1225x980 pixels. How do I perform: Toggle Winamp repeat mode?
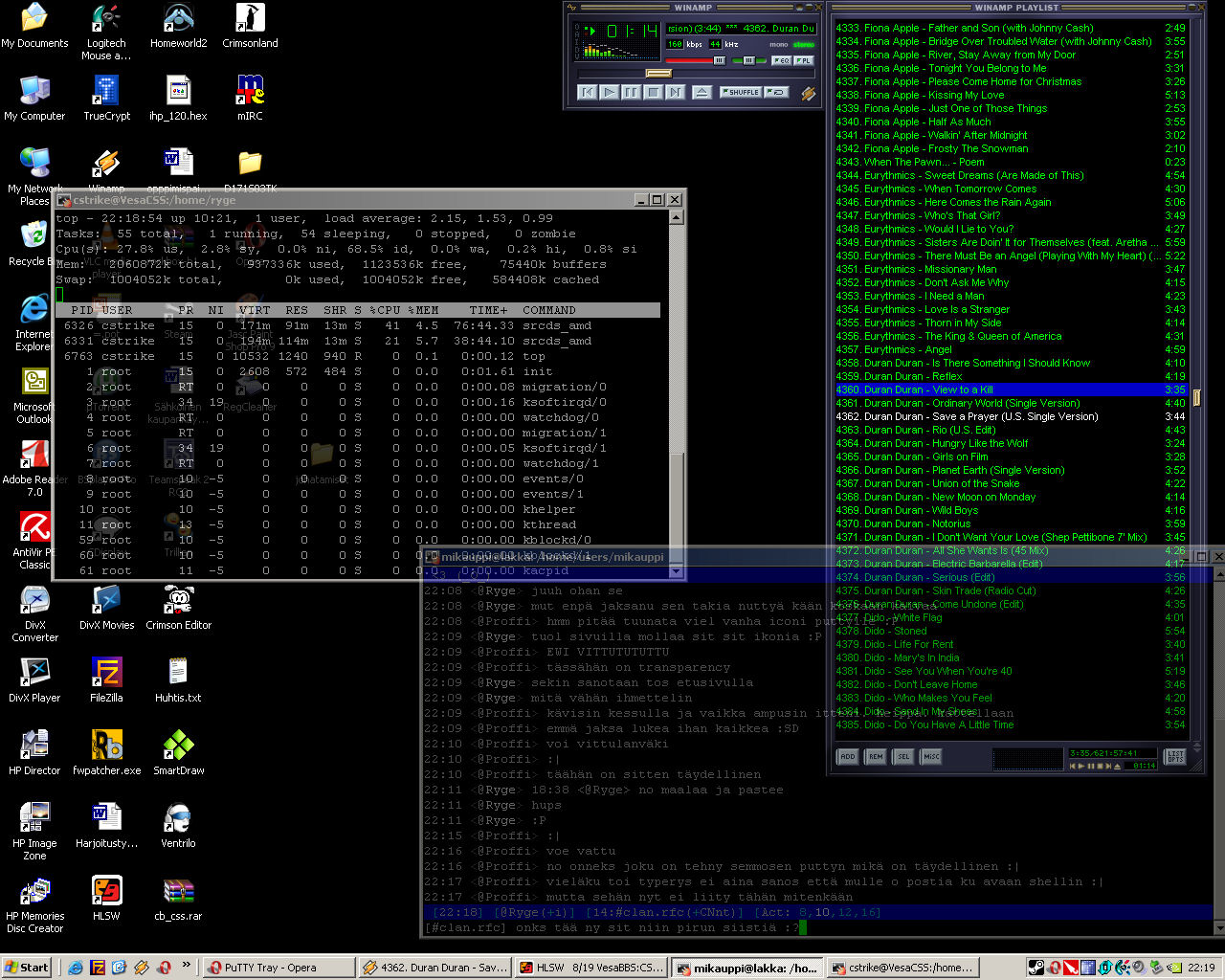point(776,93)
